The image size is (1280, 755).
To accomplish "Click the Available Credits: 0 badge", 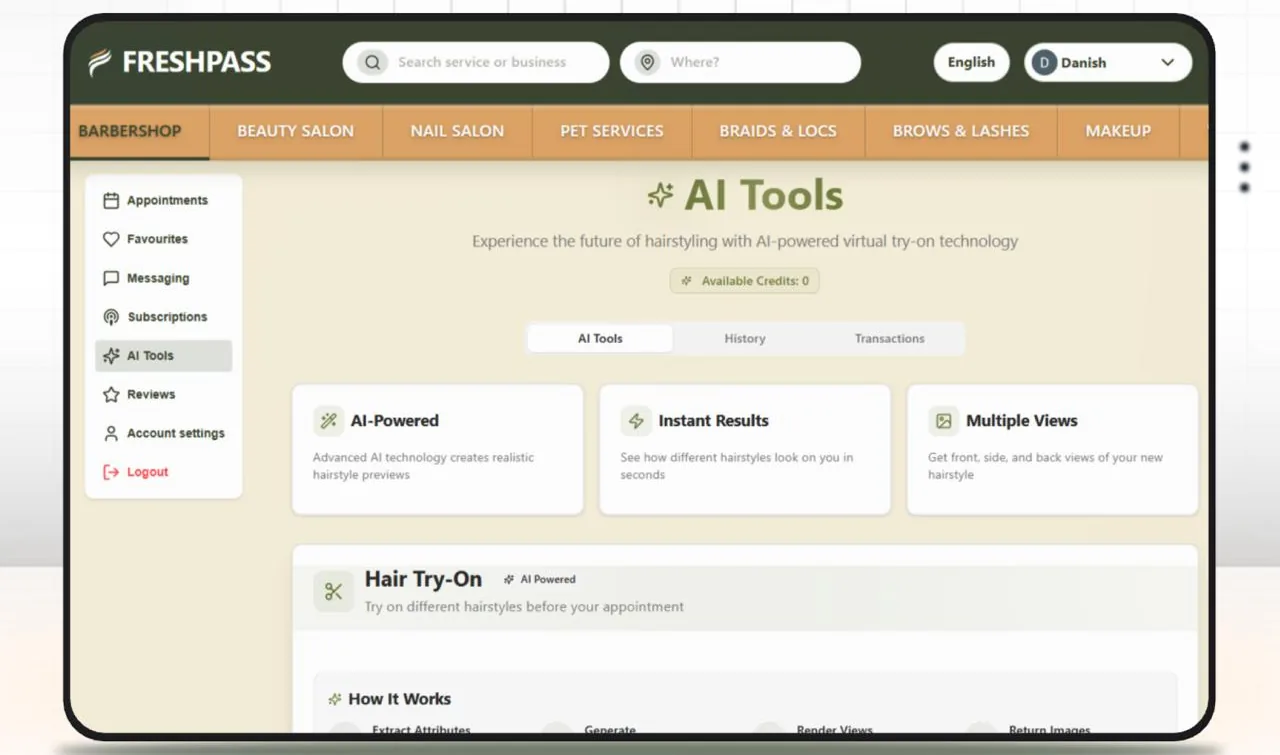I will click(x=745, y=281).
